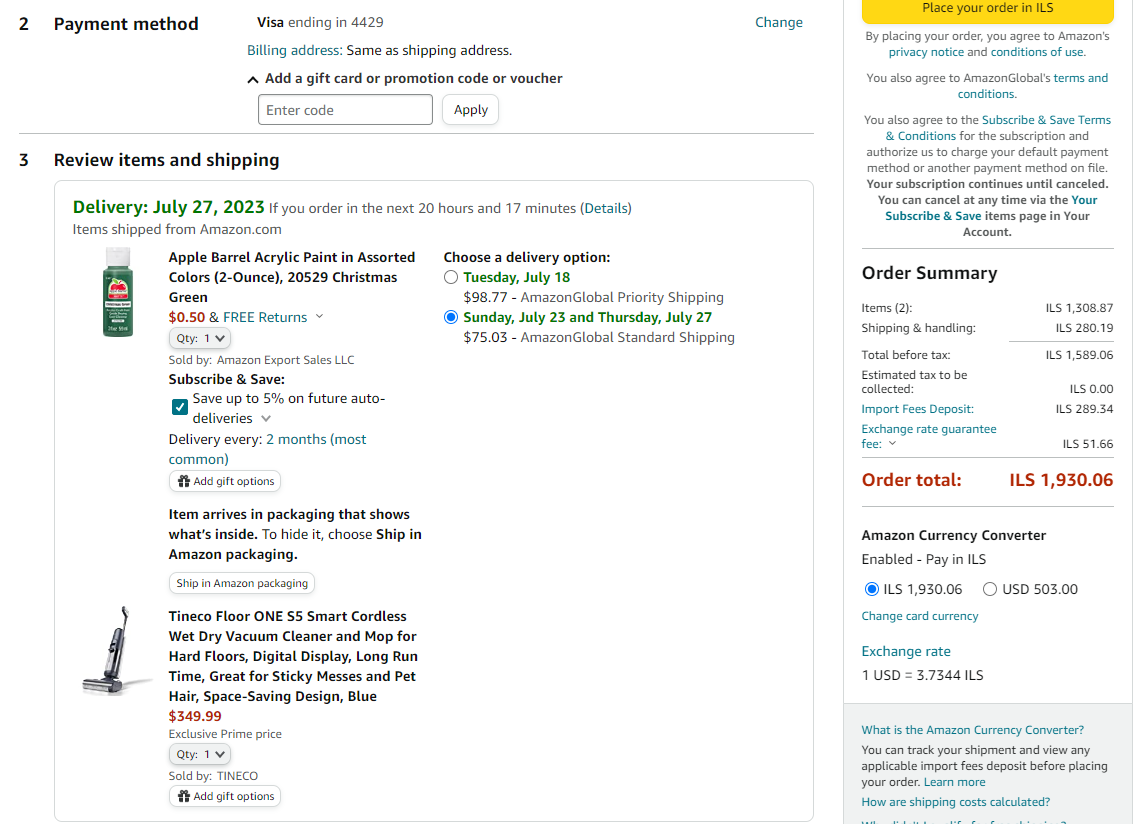Expand FREE Returns chevron for paint item
Screen dimensions: 1147x824
pos(320,317)
